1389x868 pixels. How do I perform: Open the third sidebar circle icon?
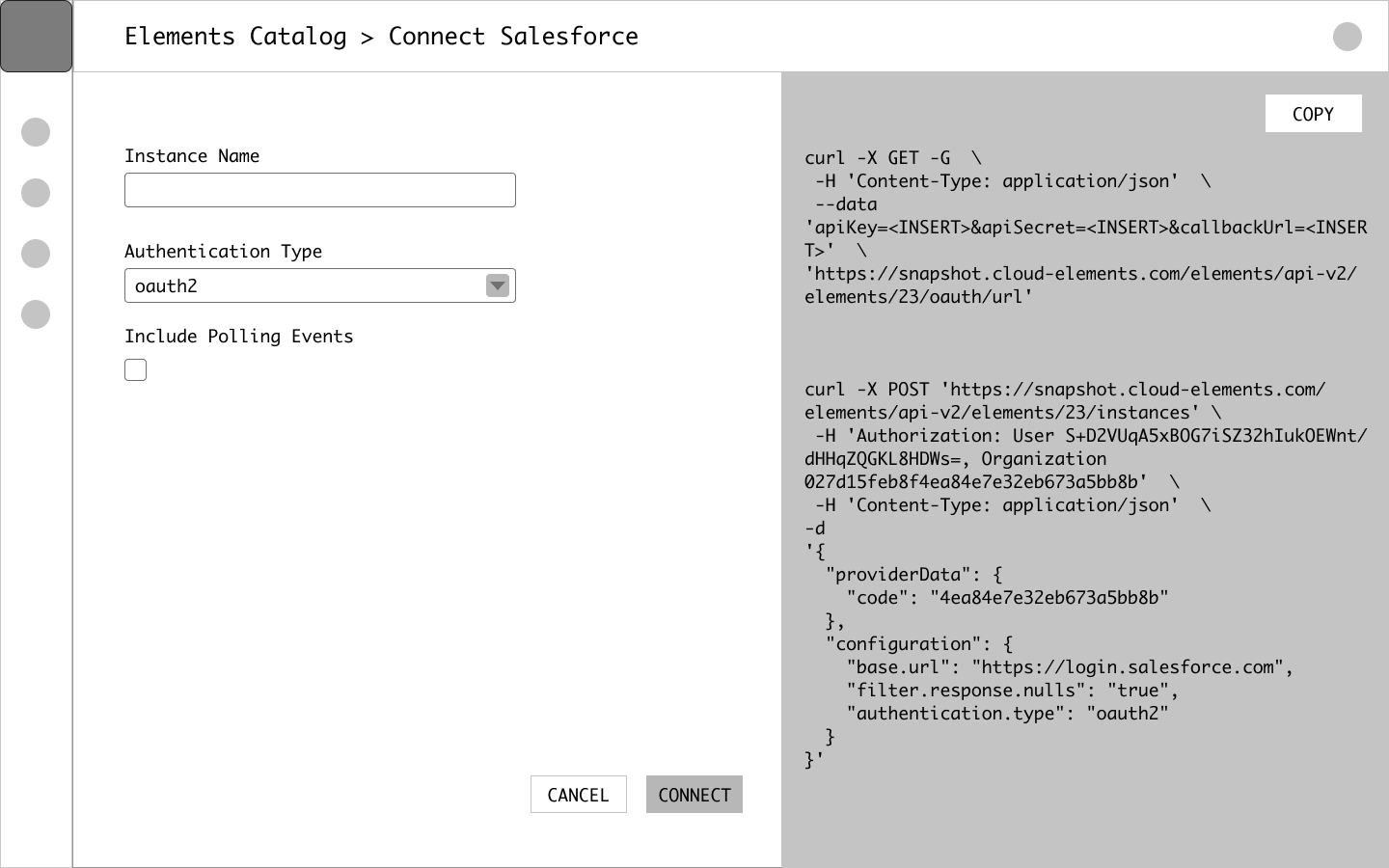coord(36,254)
